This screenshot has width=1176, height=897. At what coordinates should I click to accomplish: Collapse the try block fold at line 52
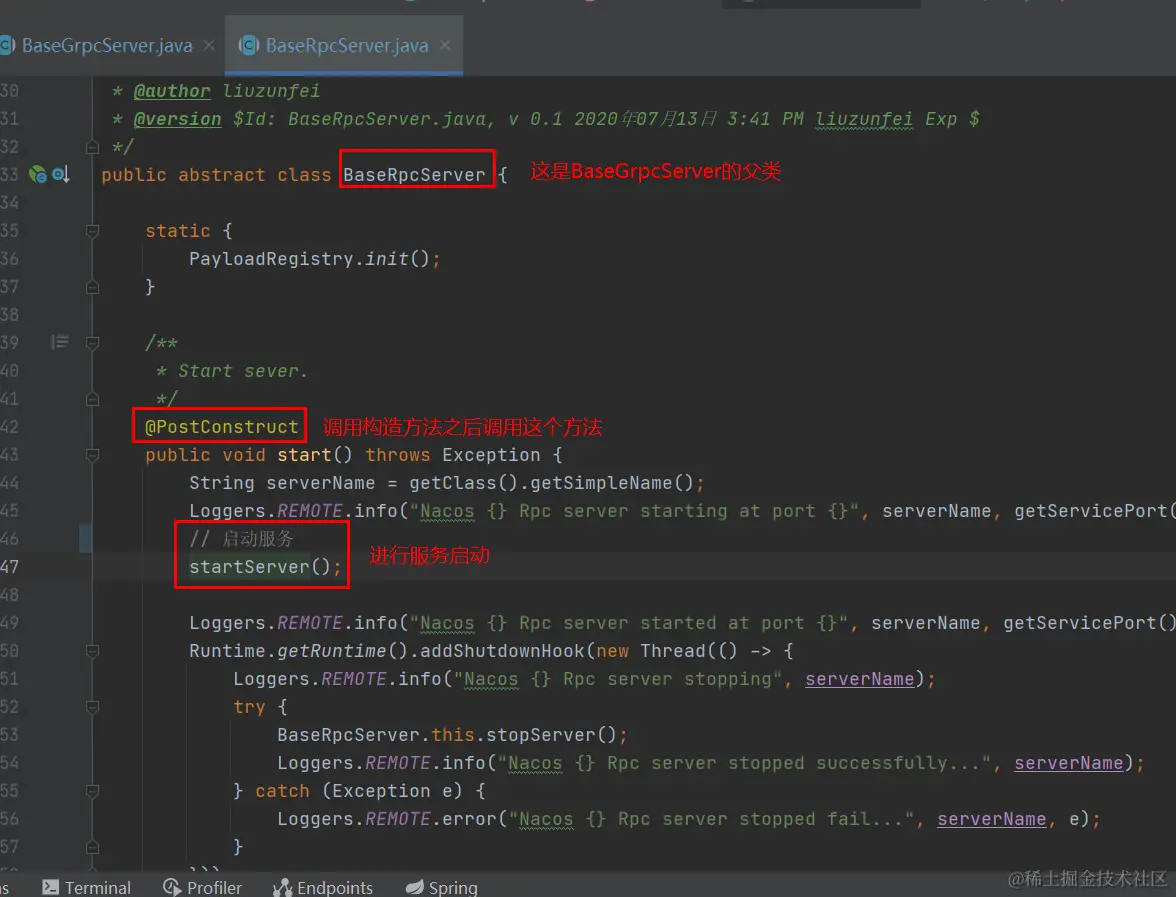coord(92,707)
